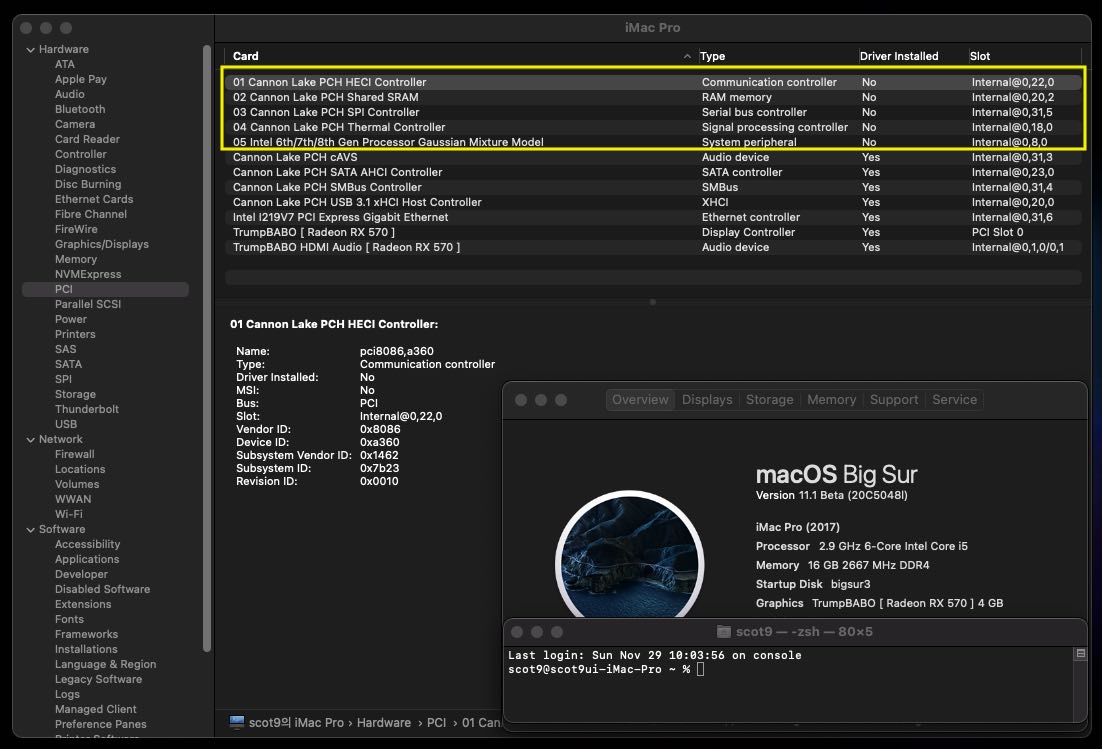Click Version 11.1 Beta text
The width and height of the screenshot is (1102, 749).
click(831, 495)
